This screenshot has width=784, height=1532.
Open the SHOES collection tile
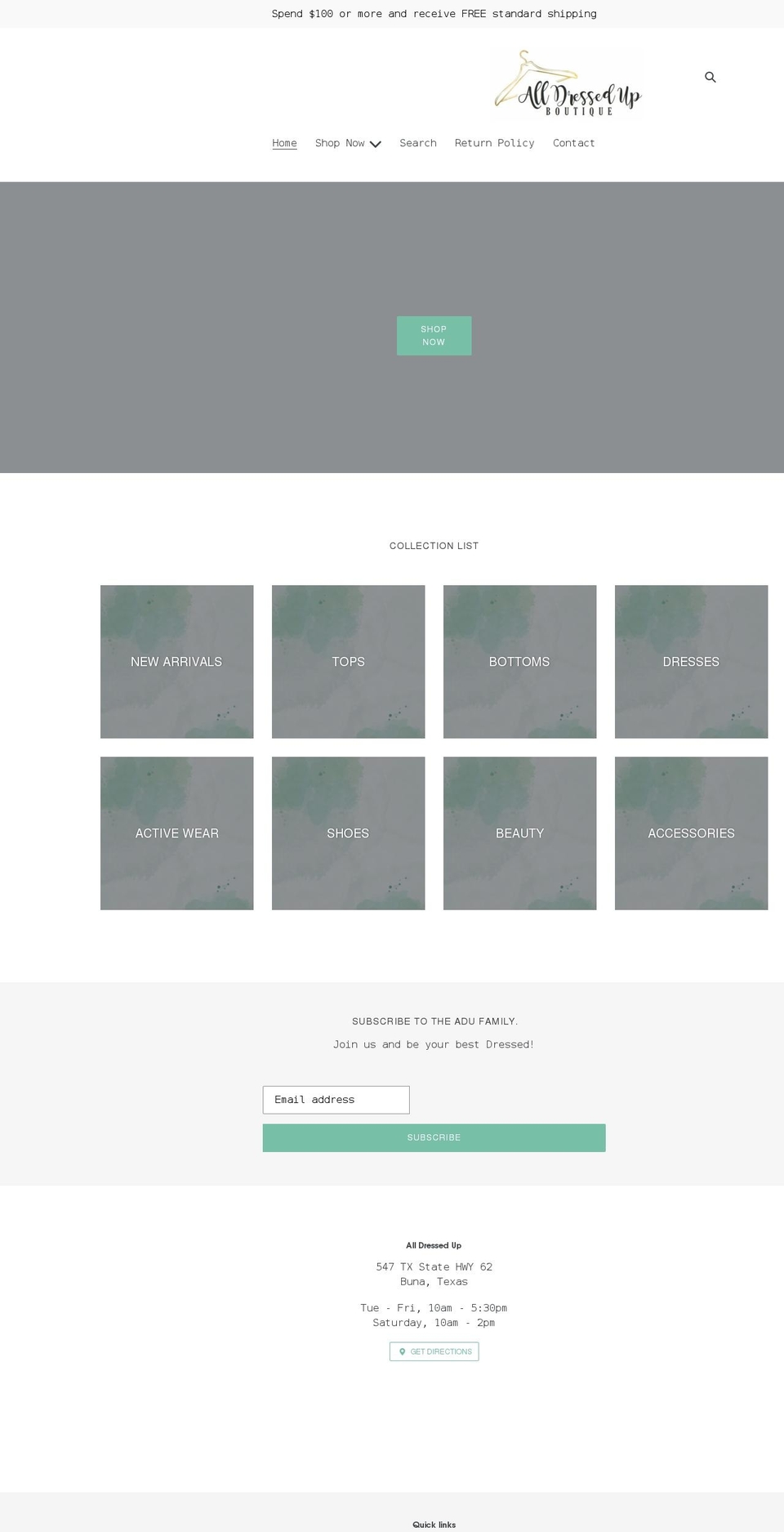(348, 833)
